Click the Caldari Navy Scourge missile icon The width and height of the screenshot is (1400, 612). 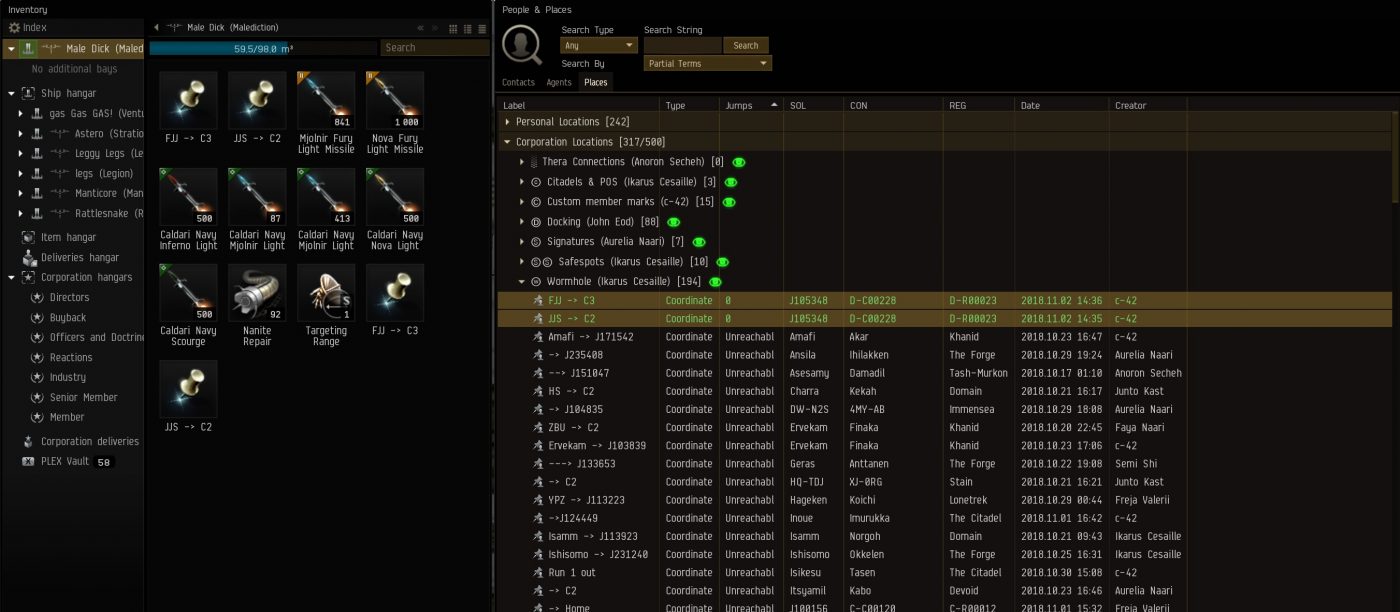[188, 293]
